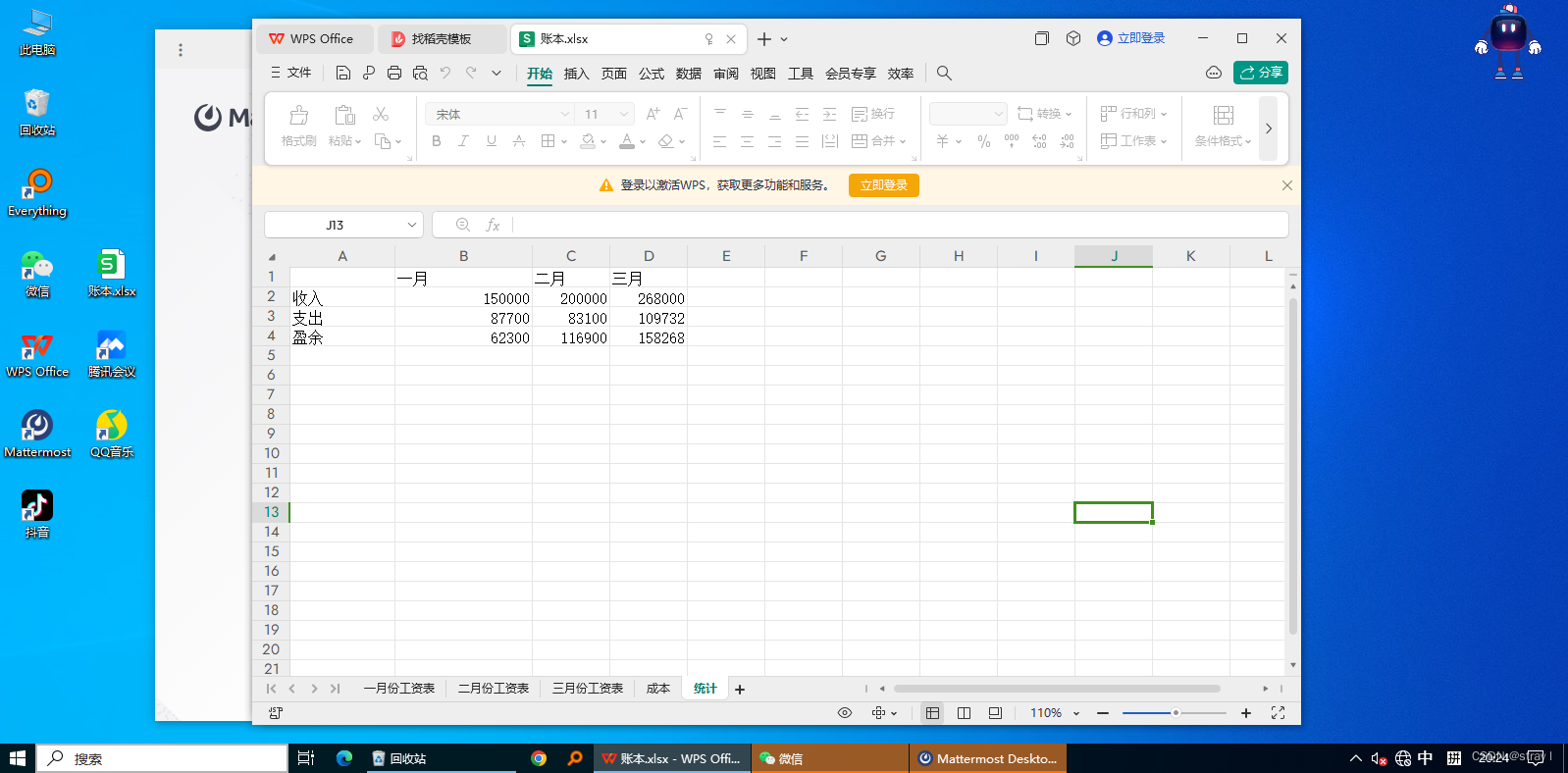
Task: Click the zoom slider handle
Action: (1176, 713)
